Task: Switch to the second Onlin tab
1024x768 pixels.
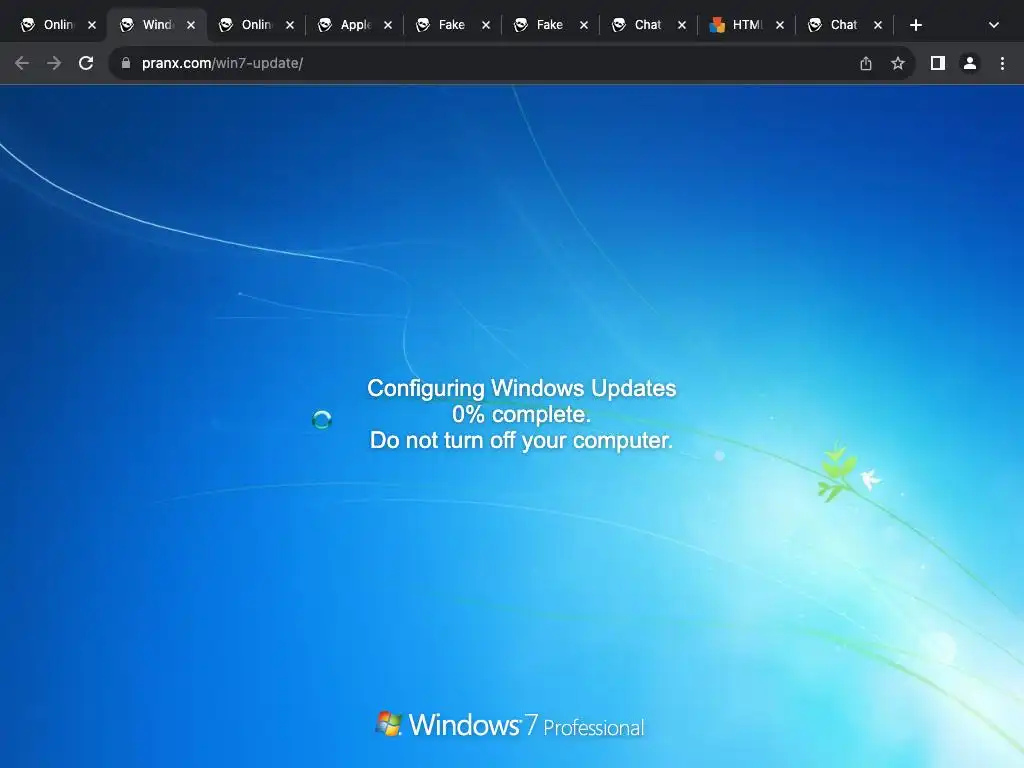Action: click(x=246, y=25)
